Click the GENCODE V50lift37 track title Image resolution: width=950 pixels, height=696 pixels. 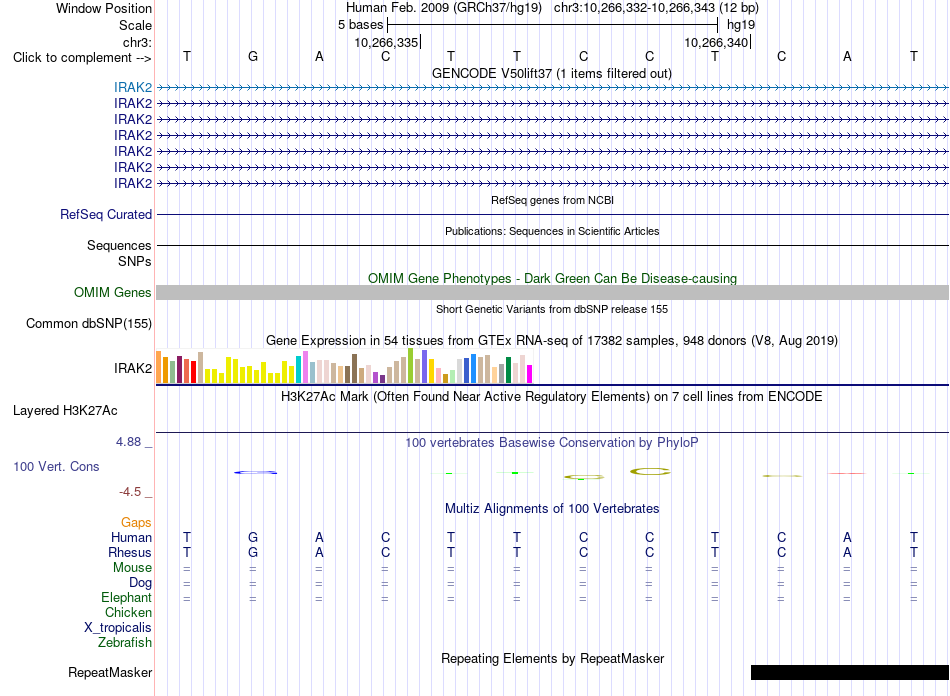click(552, 73)
